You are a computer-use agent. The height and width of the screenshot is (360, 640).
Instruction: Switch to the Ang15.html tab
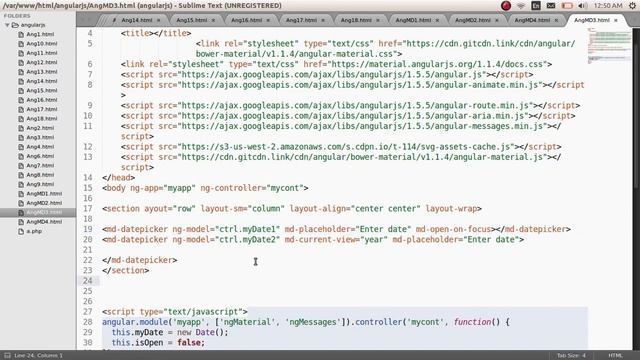pyautogui.click(x=191, y=20)
